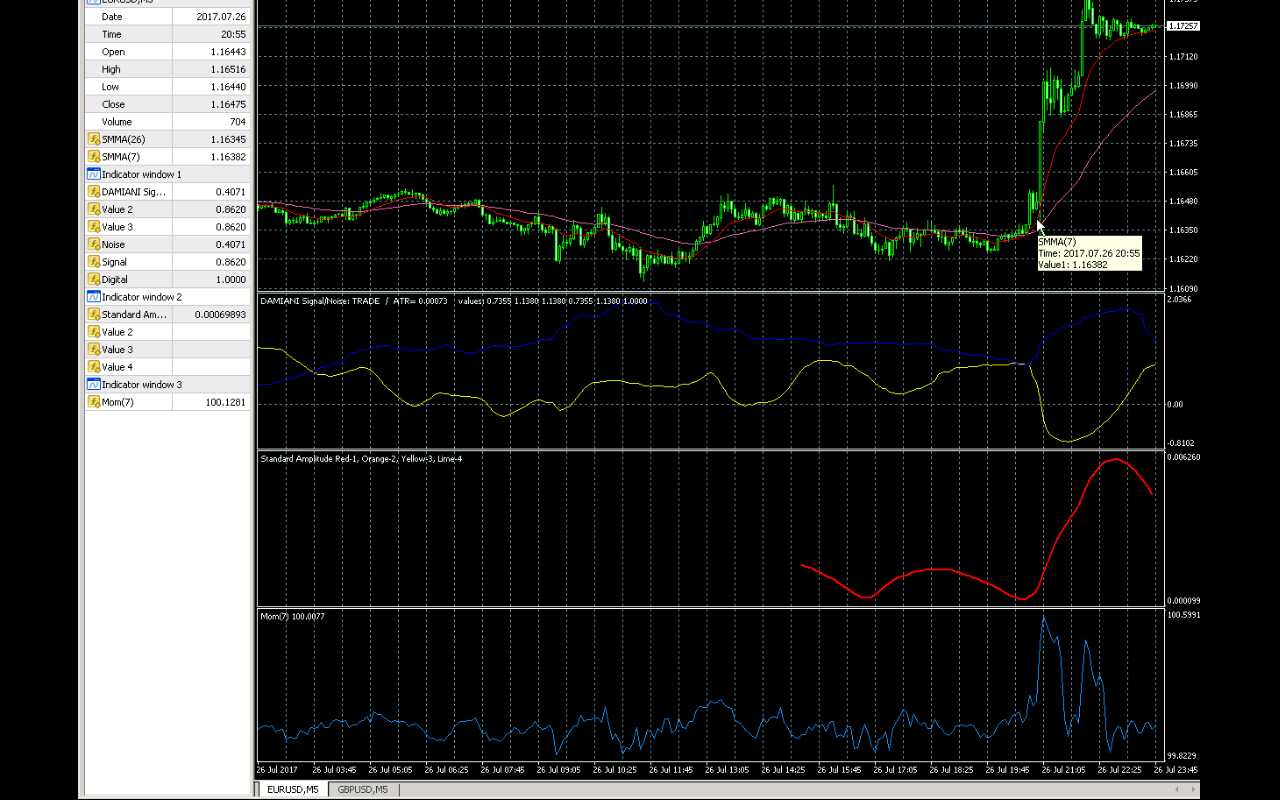Viewport: 1280px width, 800px height.
Task: Click Value 2 icon under Indicator window 2
Action: pyautogui.click(x=94, y=332)
